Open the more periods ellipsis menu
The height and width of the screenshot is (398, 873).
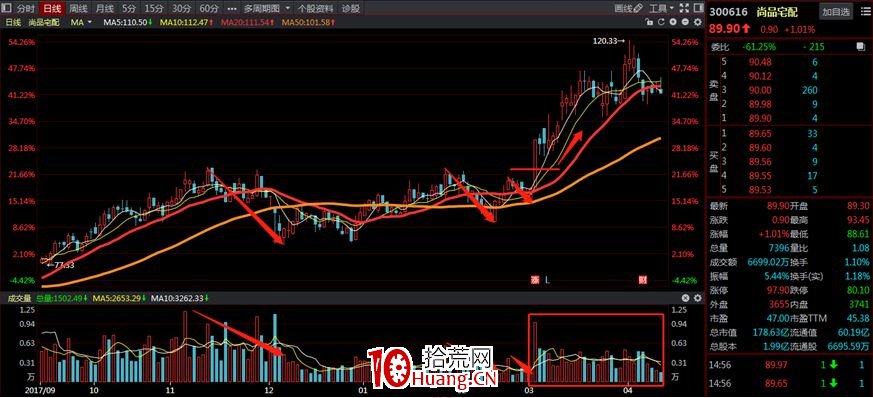(x=231, y=9)
